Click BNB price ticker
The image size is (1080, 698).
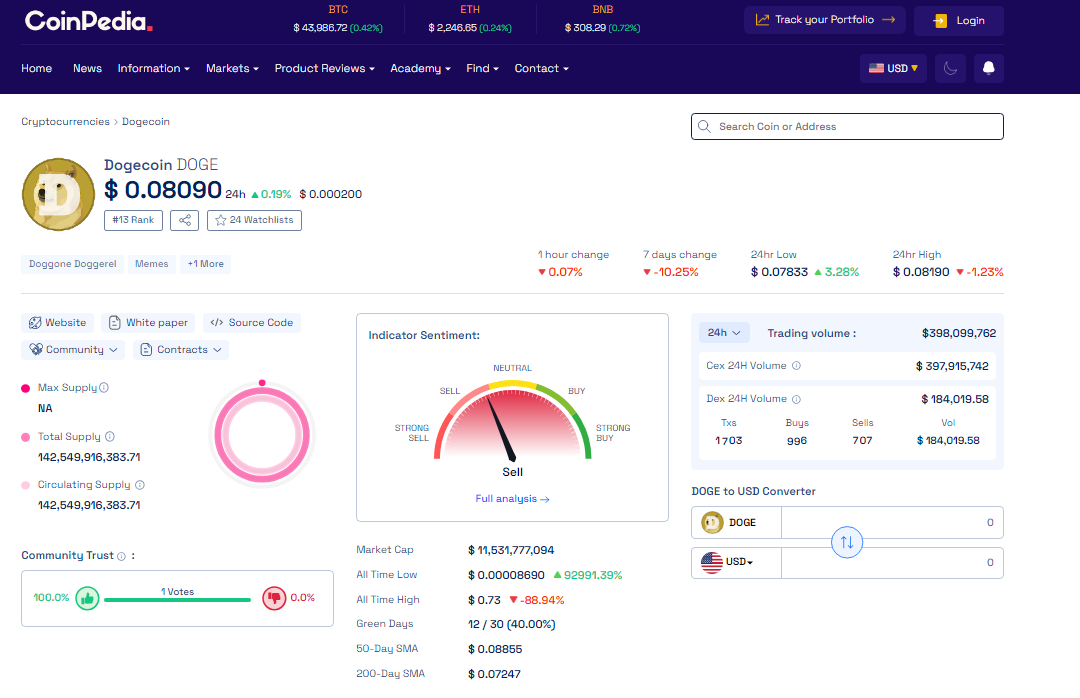click(603, 19)
